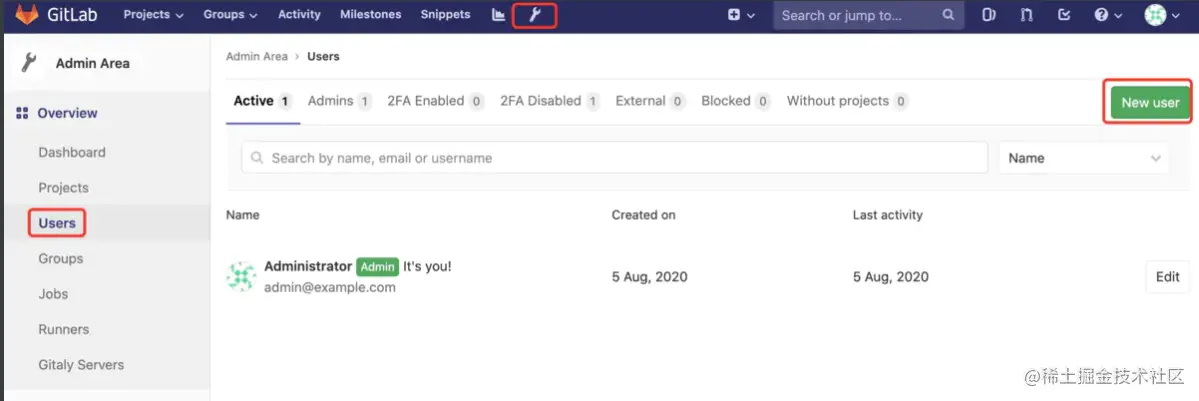Select the 2FA Enabled tab
Viewport: 1199px width, 401px height.
click(435, 101)
